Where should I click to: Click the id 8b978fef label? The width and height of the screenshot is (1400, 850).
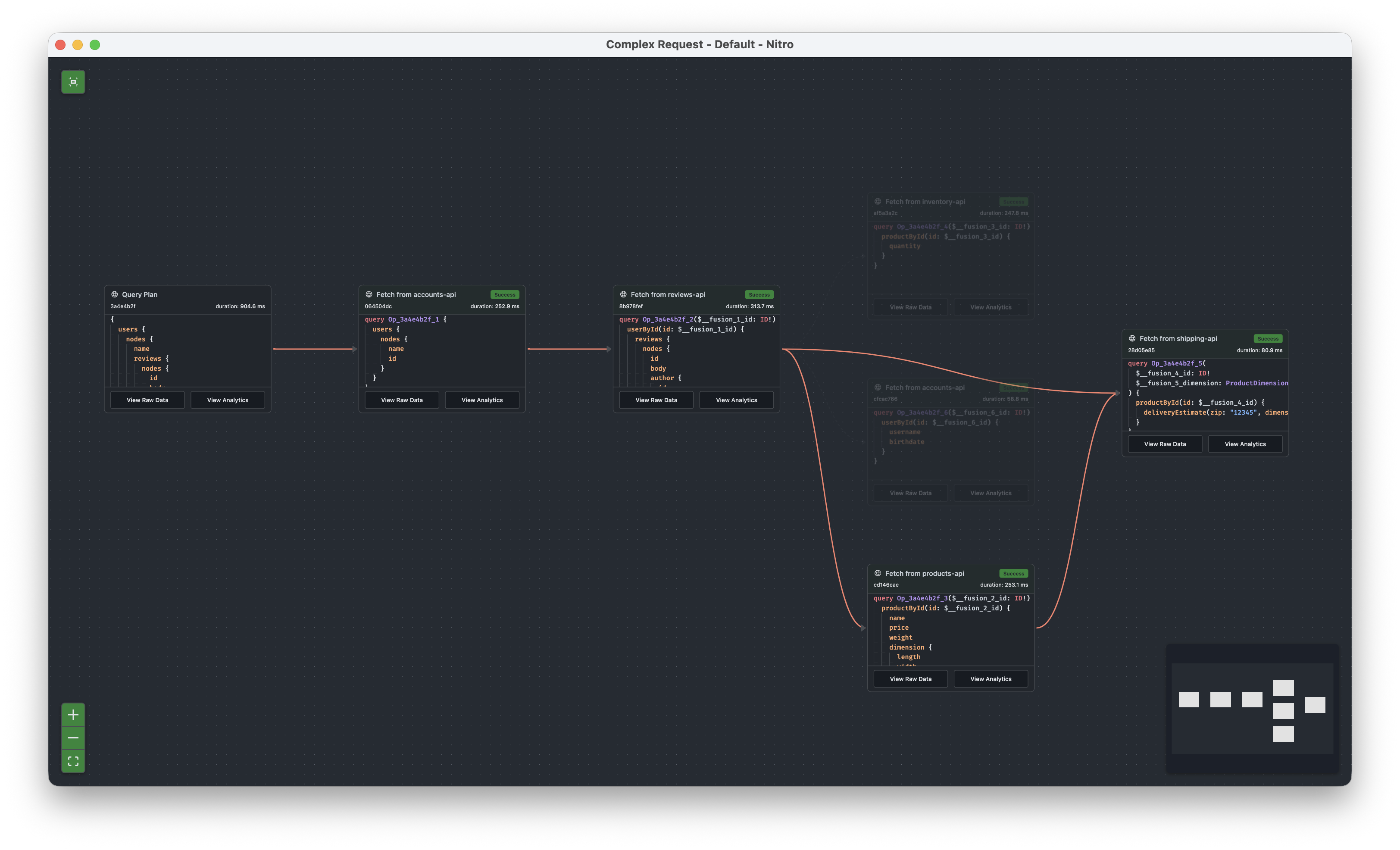(631, 306)
